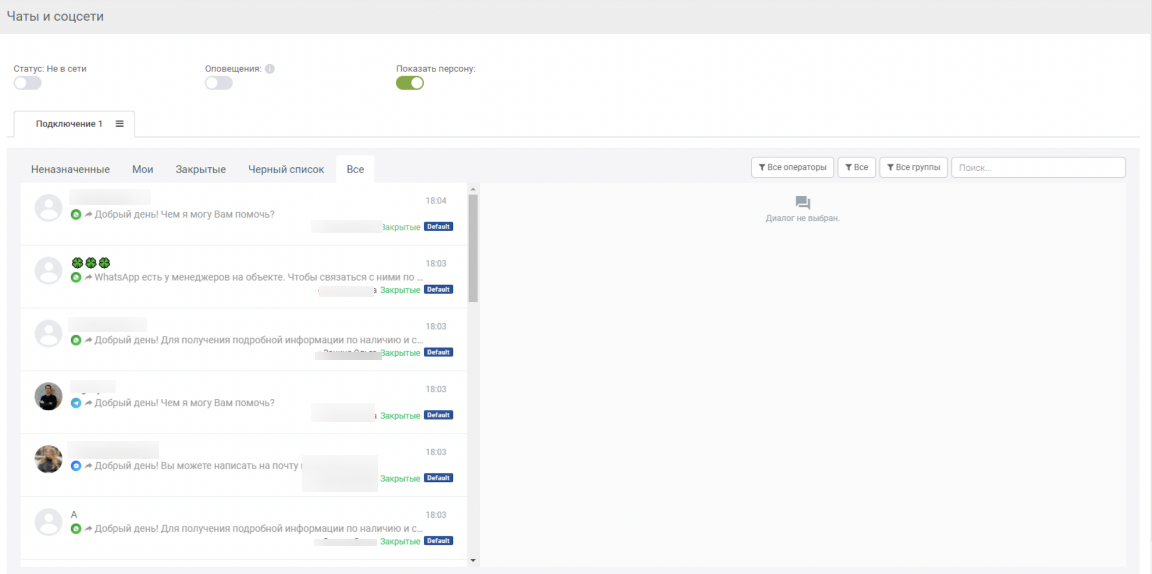Select the Черный список tab
This screenshot has width=1152, height=574.
click(x=286, y=169)
